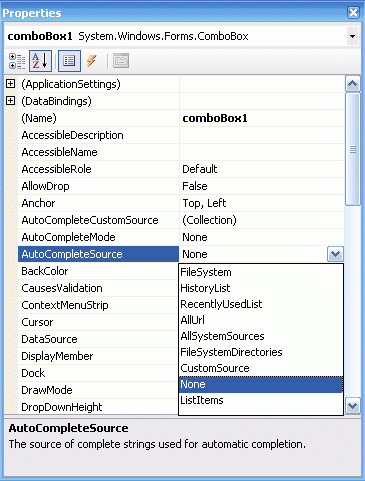Screen dimensions: 365x481
Task: Expand the (ApplicationSettings) node
Action: coord(11,84)
